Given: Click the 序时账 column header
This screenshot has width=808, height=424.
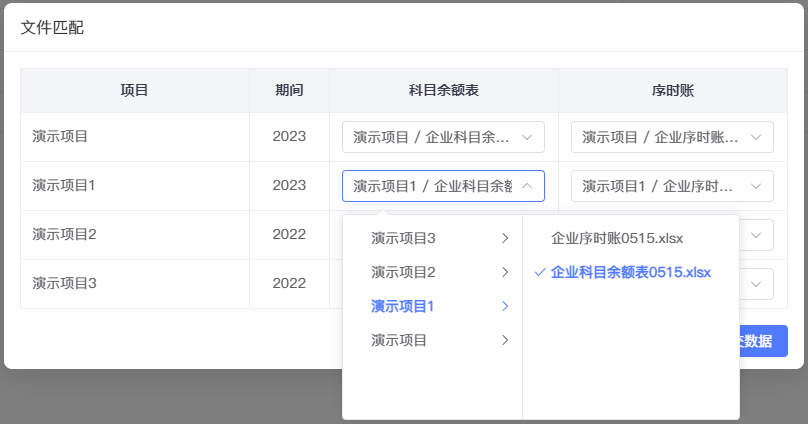Looking at the screenshot, I should click(672, 90).
